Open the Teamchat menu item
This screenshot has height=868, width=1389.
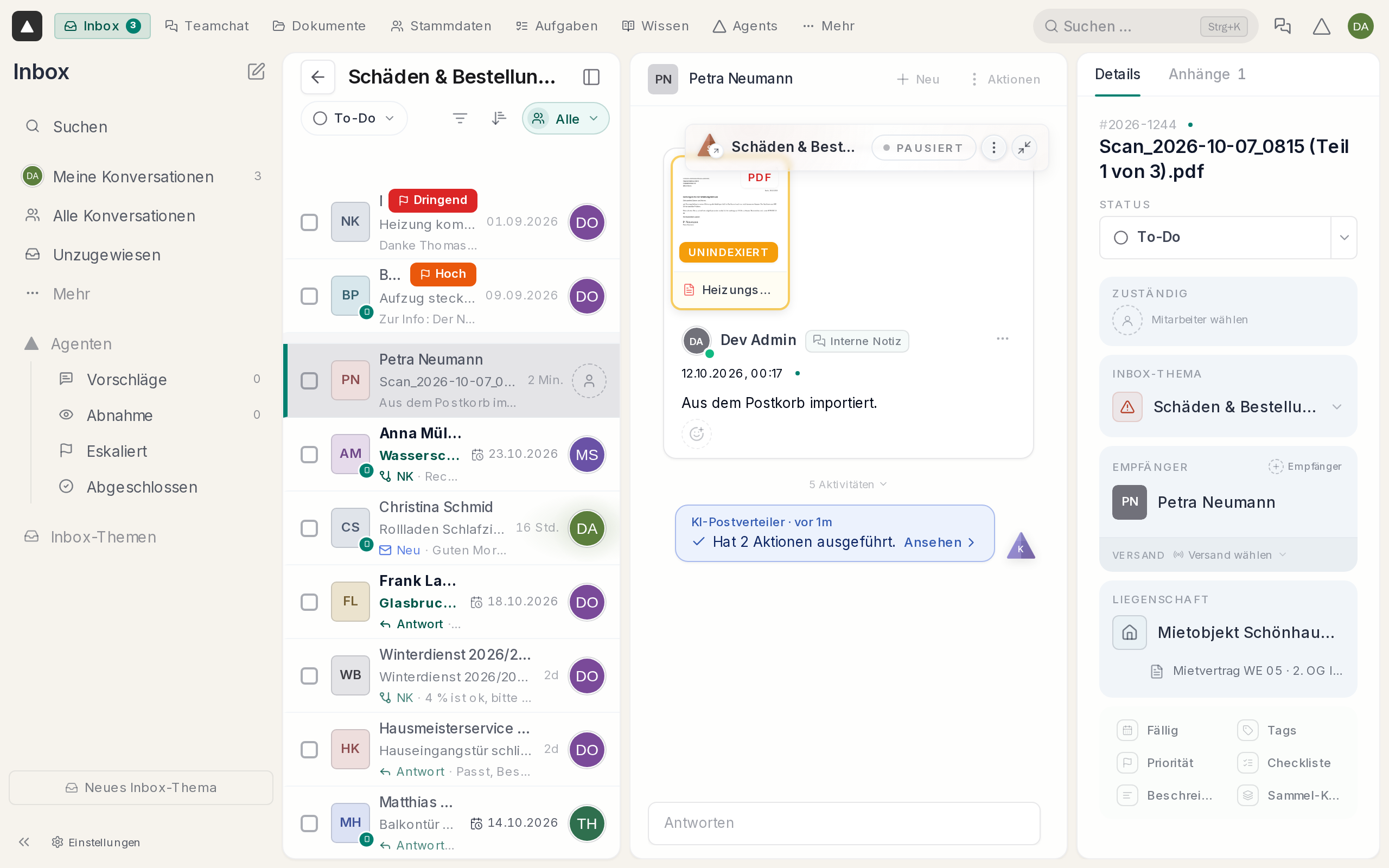(207, 26)
